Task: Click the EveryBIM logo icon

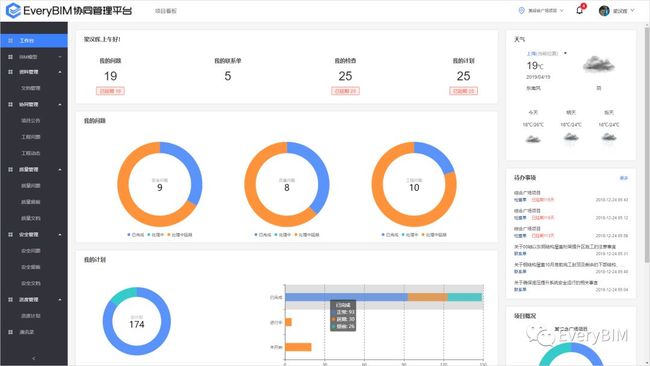Action: click(13, 10)
